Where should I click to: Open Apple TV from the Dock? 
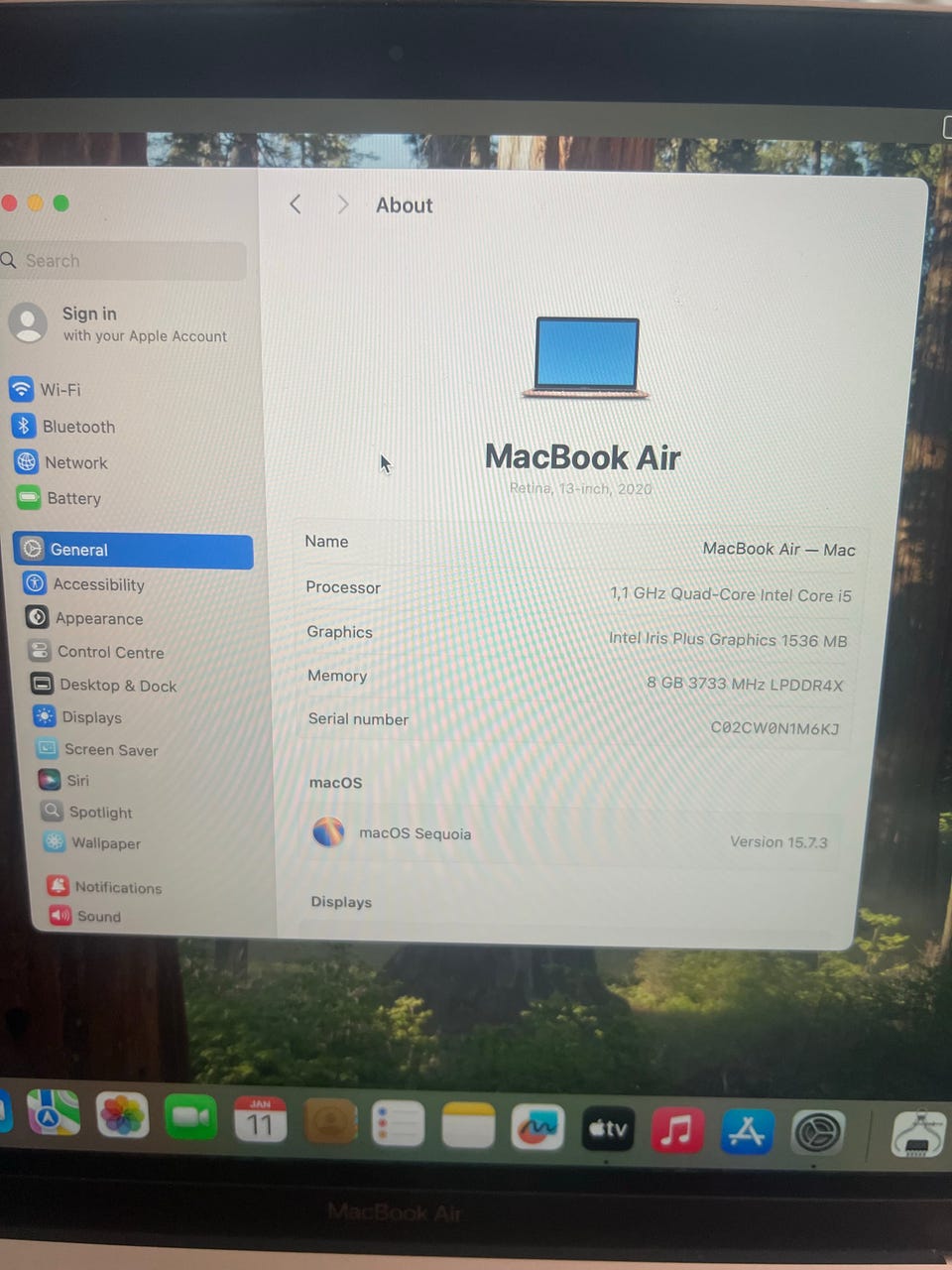point(607,1129)
